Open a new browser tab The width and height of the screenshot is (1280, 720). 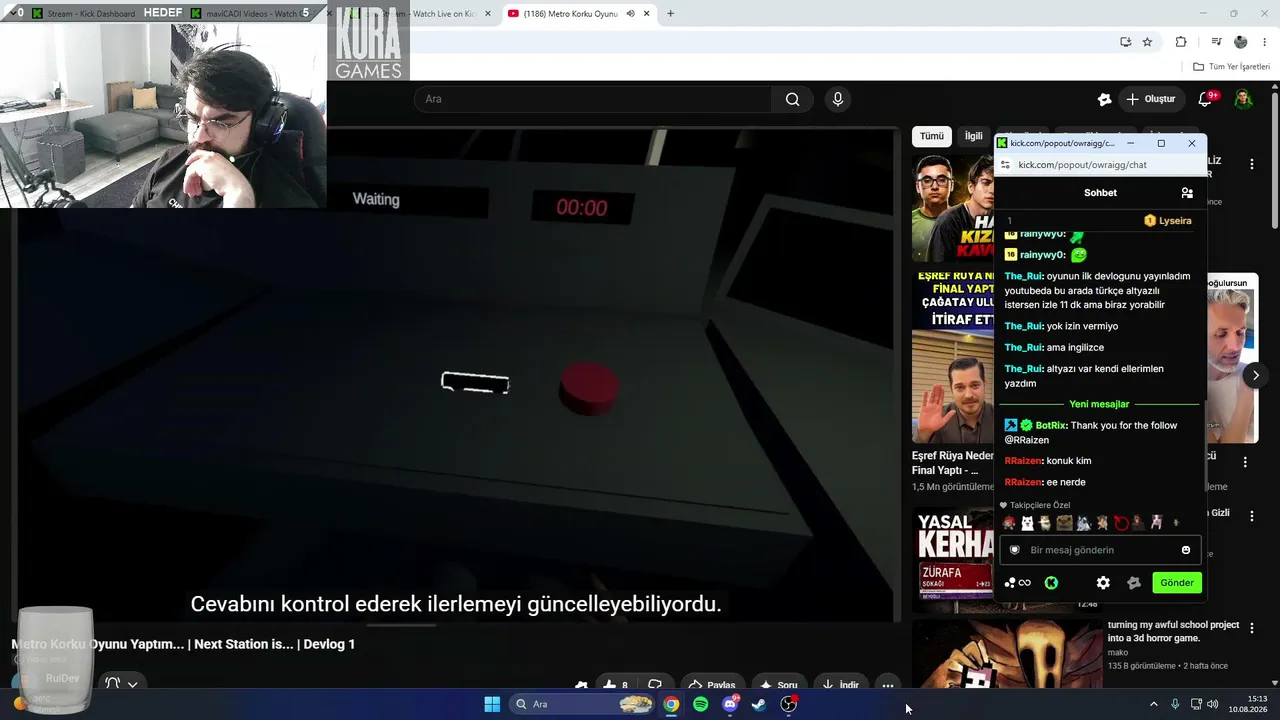tap(670, 14)
